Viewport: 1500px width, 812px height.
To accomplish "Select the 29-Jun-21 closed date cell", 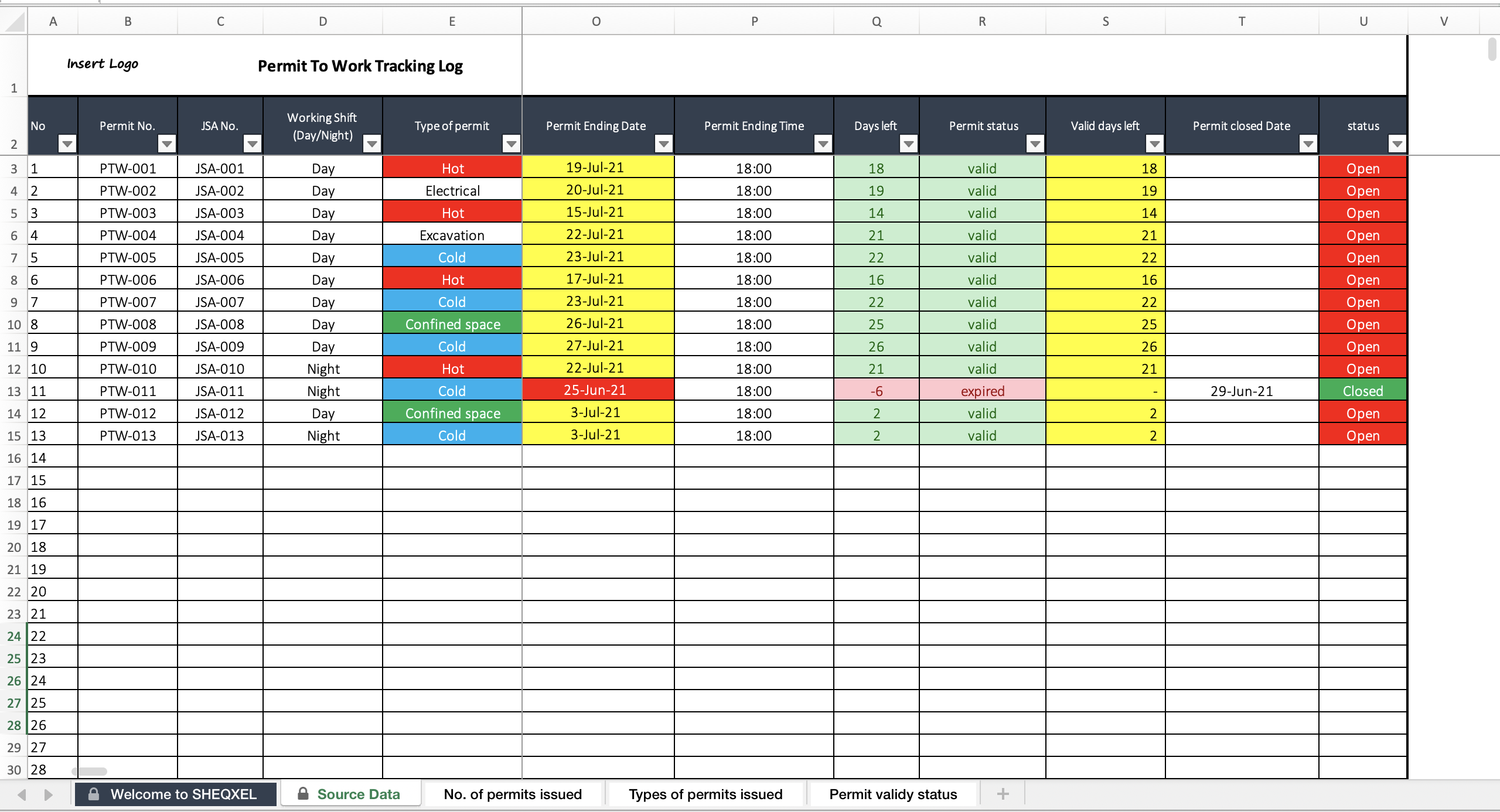I will tap(1242, 391).
